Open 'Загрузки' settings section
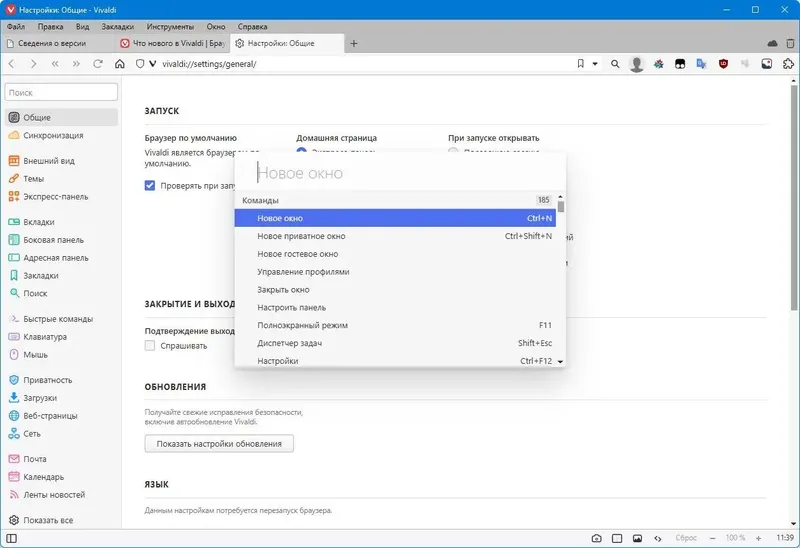Viewport: 800px width, 548px height. point(61,398)
